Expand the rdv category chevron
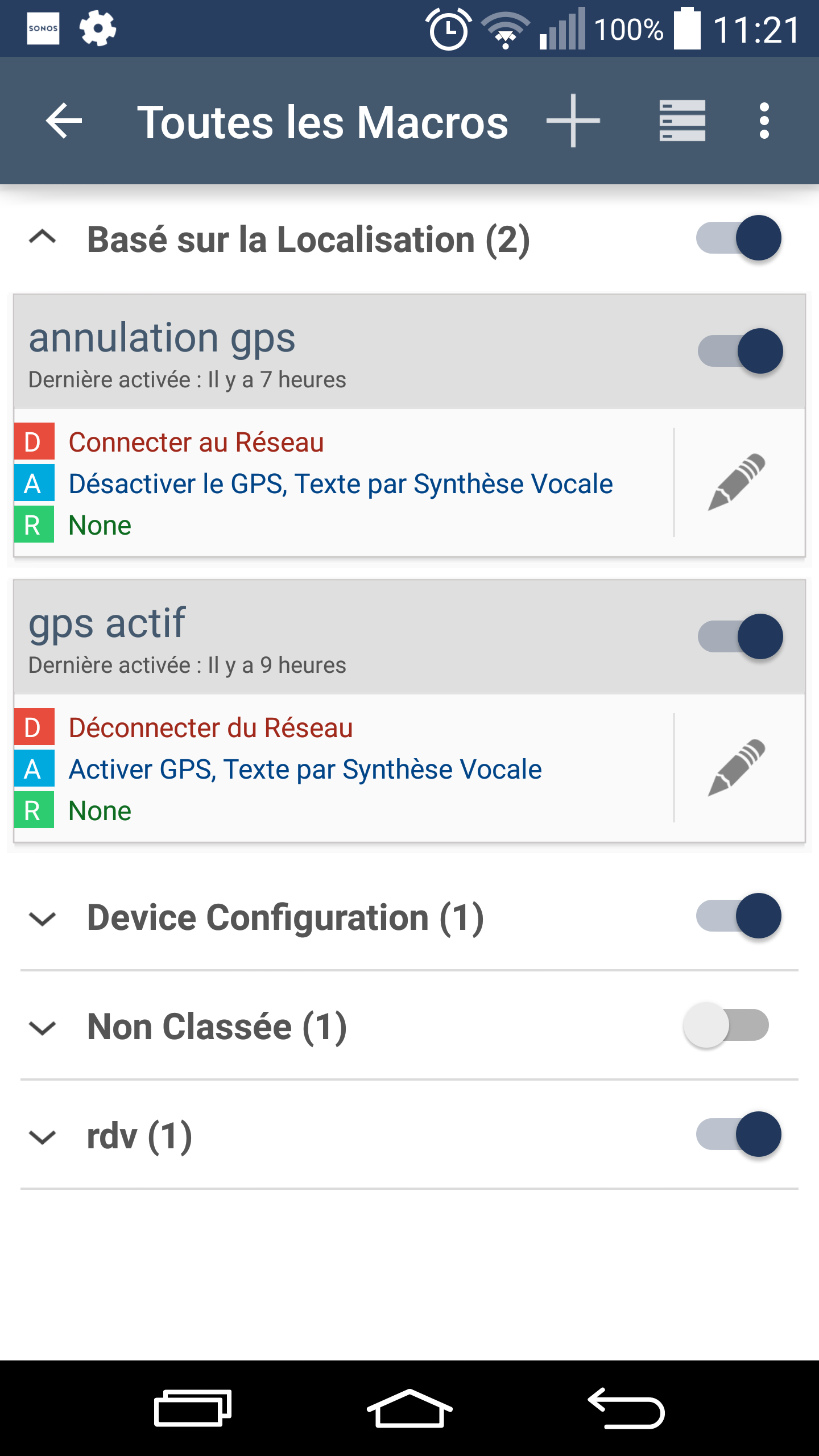This screenshot has width=819, height=1456. coord(43,1137)
